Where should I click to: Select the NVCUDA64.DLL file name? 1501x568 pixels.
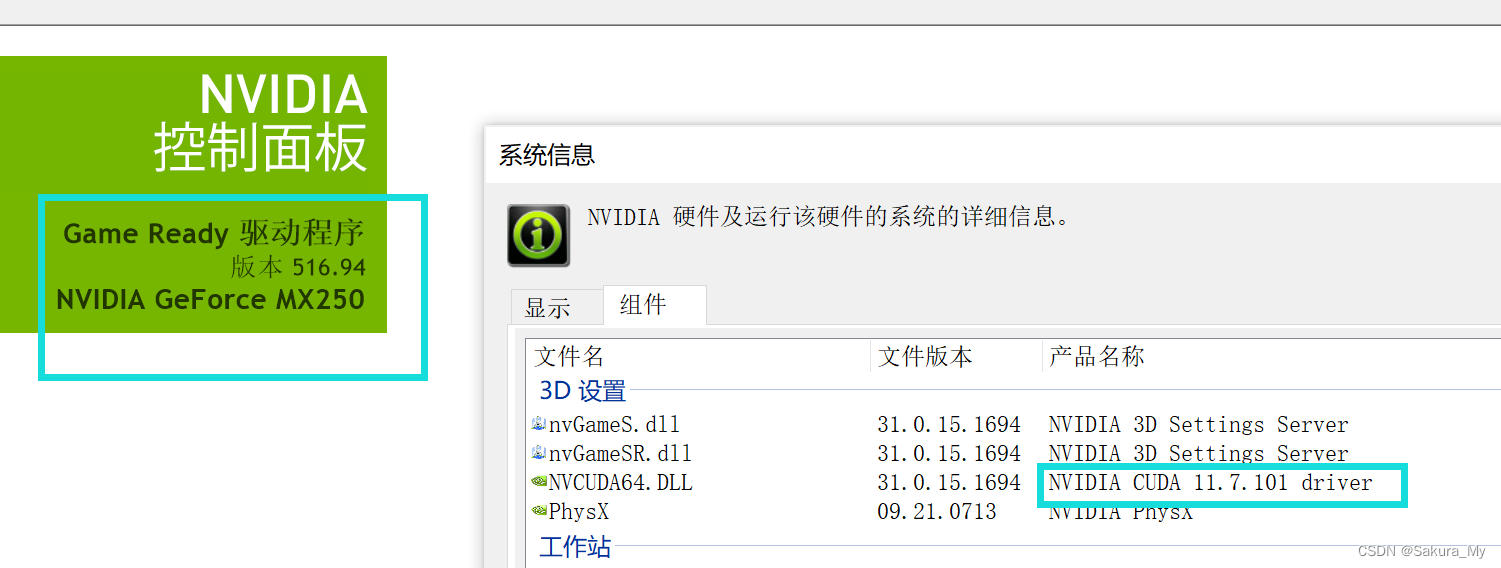point(620,483)
